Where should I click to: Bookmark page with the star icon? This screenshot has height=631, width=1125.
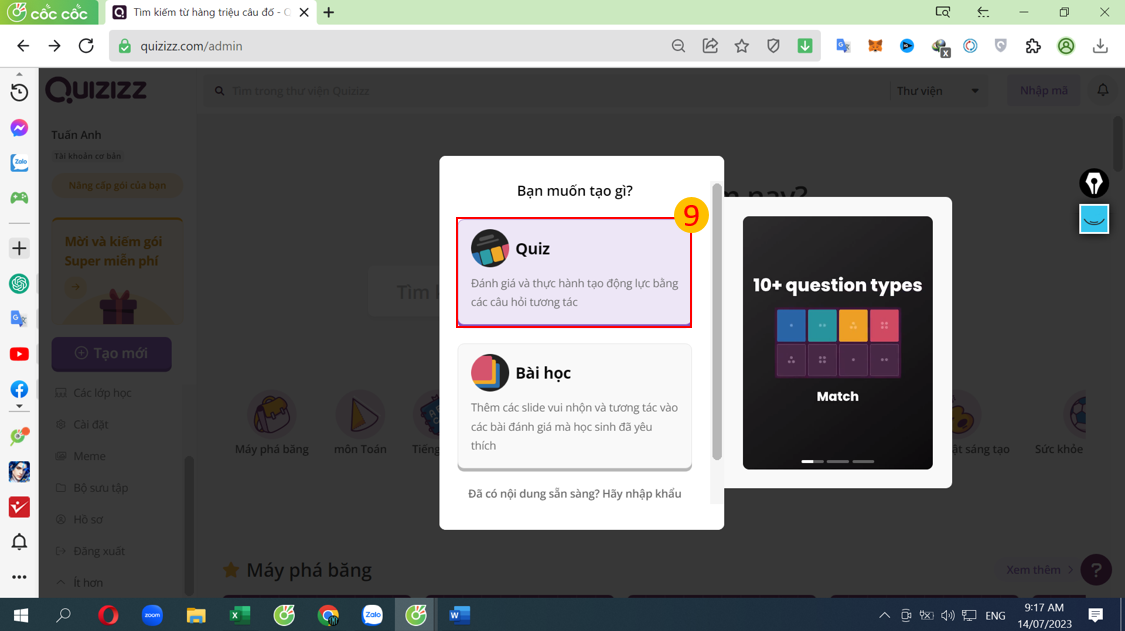click(741, 46)
